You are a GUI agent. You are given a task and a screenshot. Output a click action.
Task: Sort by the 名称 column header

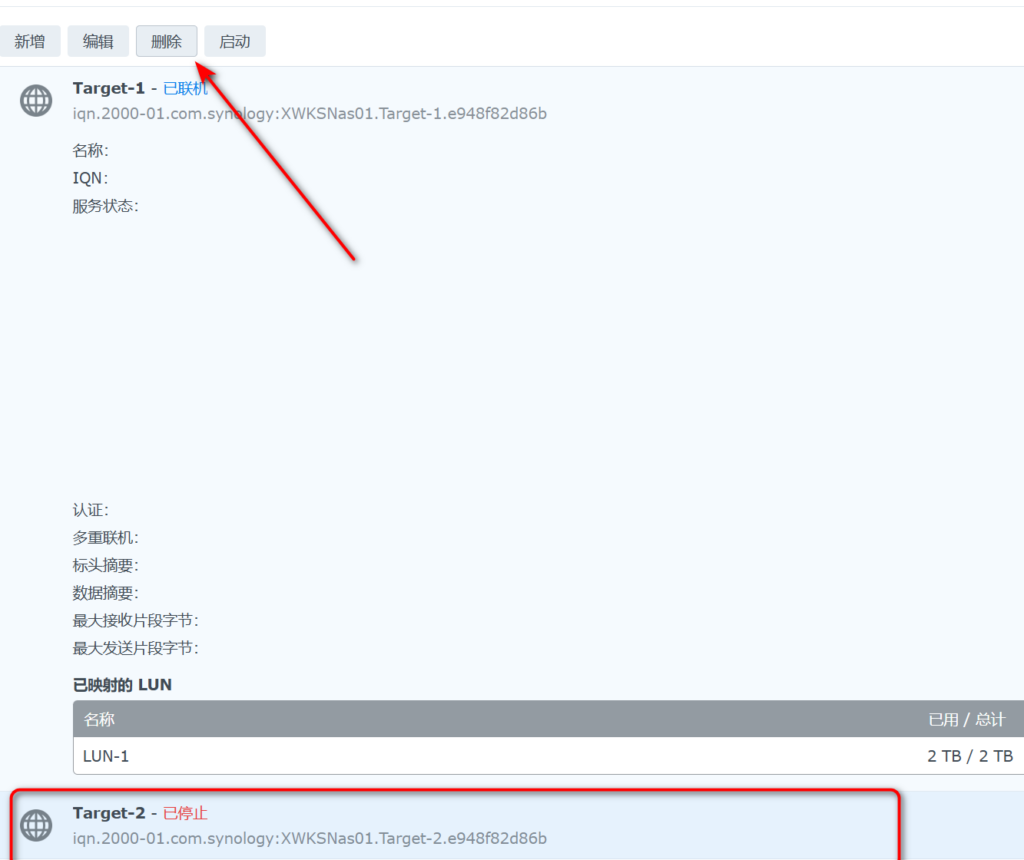coord(99,719)
